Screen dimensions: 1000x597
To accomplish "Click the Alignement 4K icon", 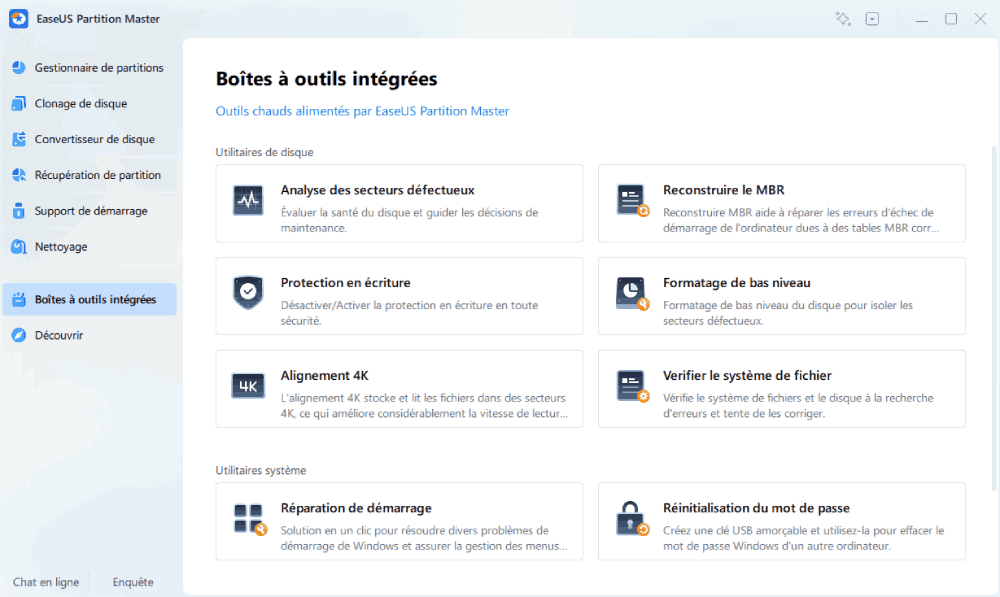I will (x=248, y=386).
